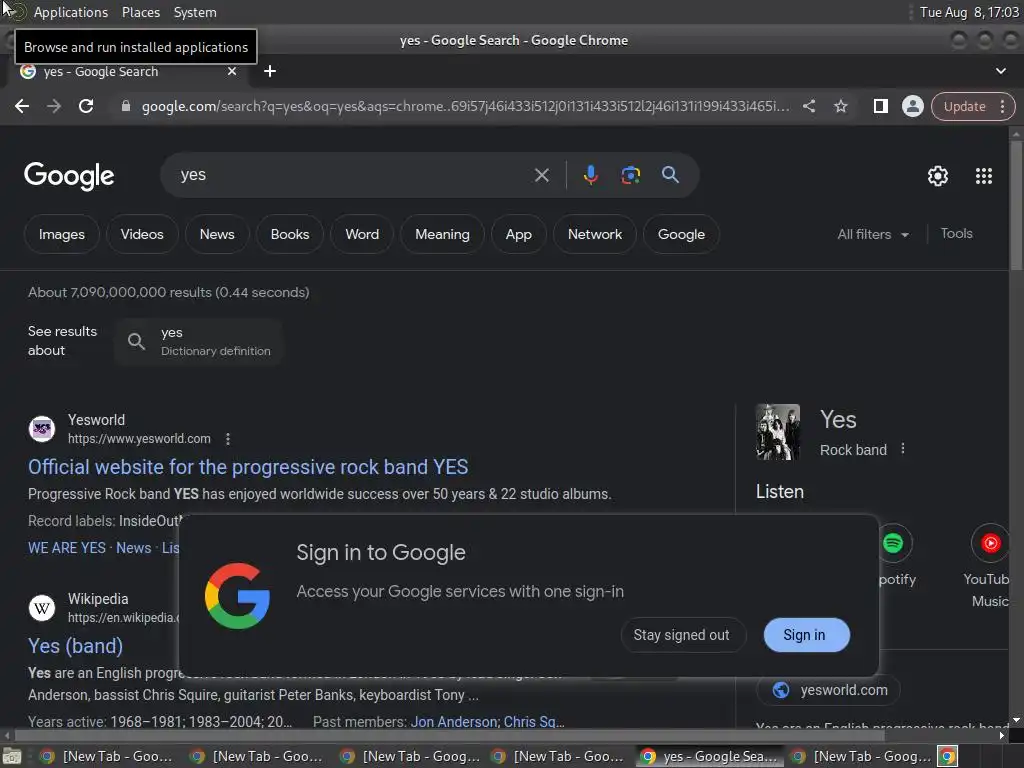Filter results by Videos
1024x768 pixels.
pos(142,234)
